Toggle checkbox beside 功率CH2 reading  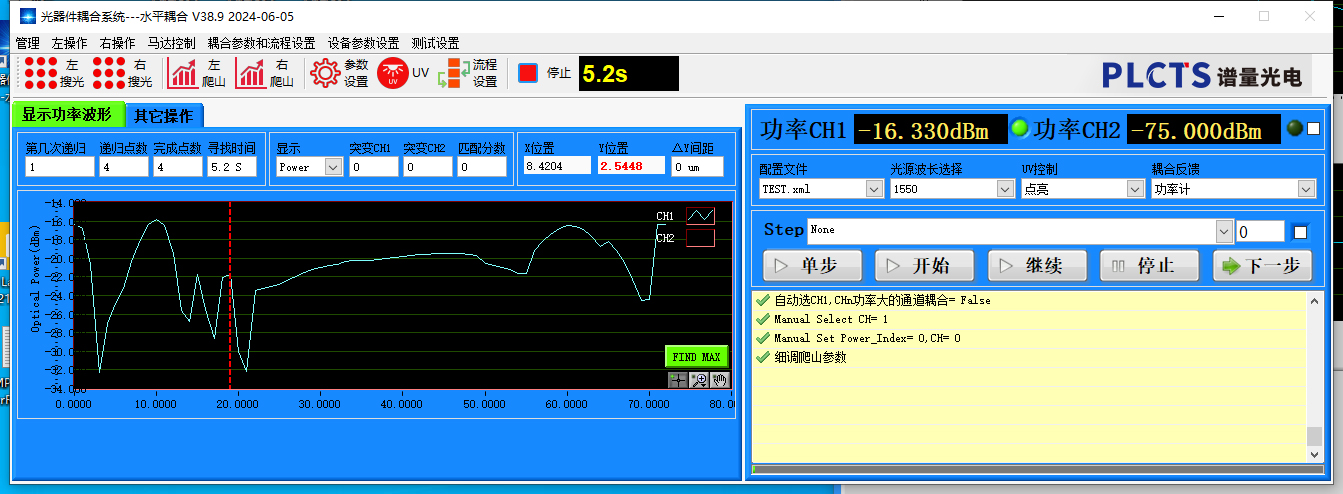click(x=1314, y=129)
